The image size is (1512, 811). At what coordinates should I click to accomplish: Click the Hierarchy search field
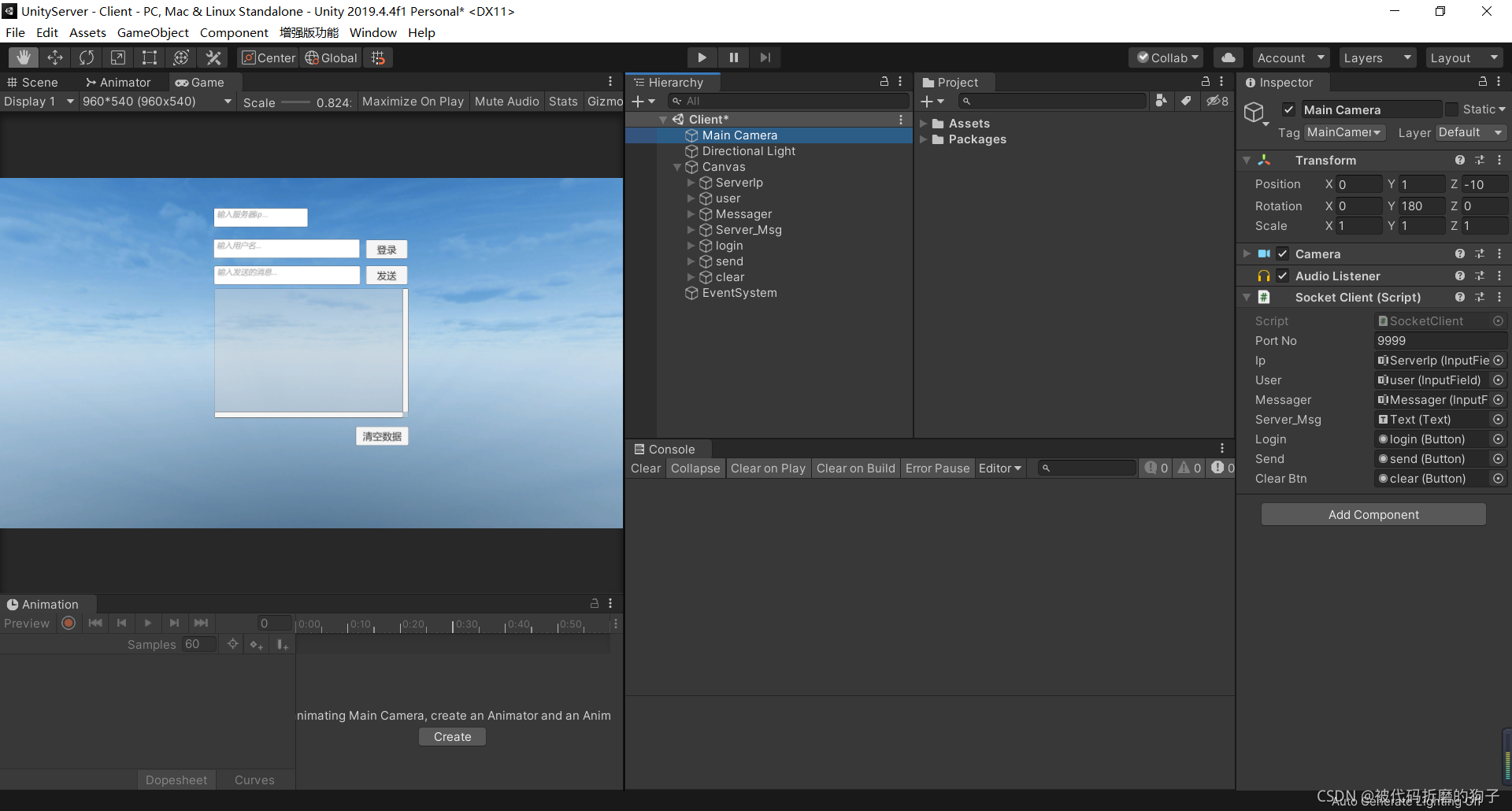pyautogui.click(x=787, y=101)
